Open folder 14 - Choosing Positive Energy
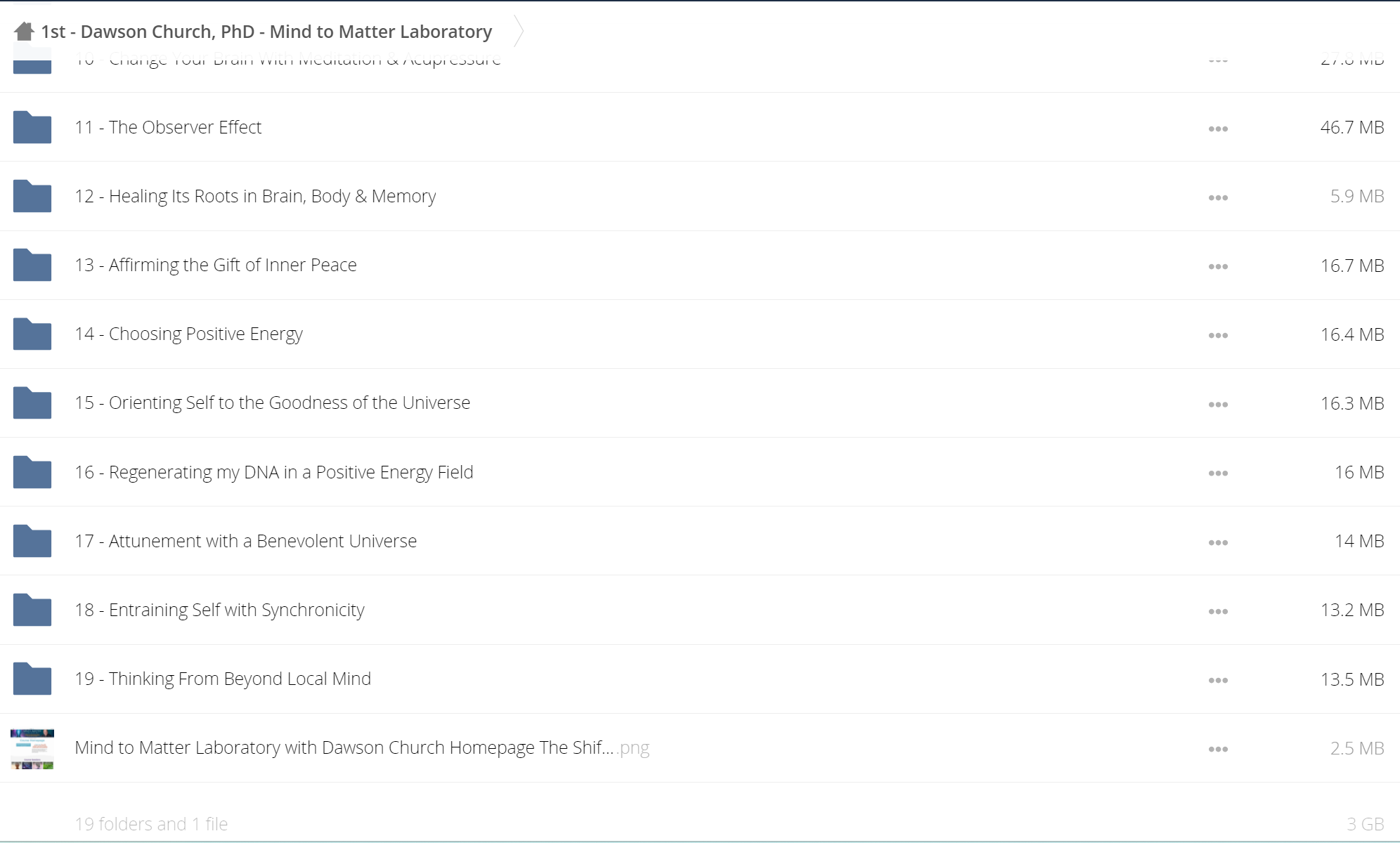The width and height of the screenshot is (1400, 843). click(188, 334)
